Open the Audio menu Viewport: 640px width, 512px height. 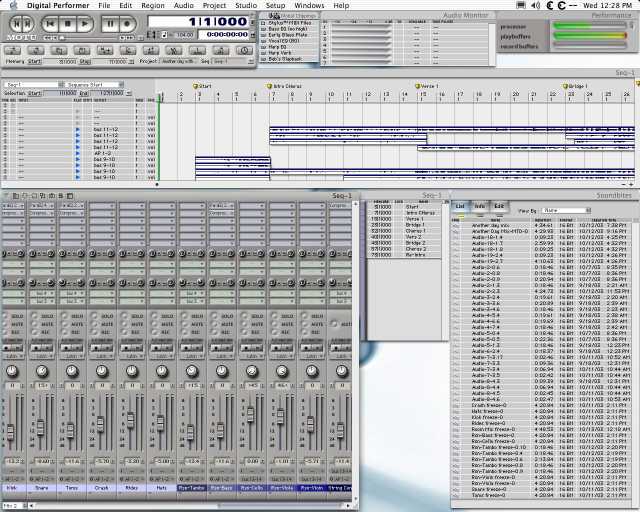[x=184, y=5]
